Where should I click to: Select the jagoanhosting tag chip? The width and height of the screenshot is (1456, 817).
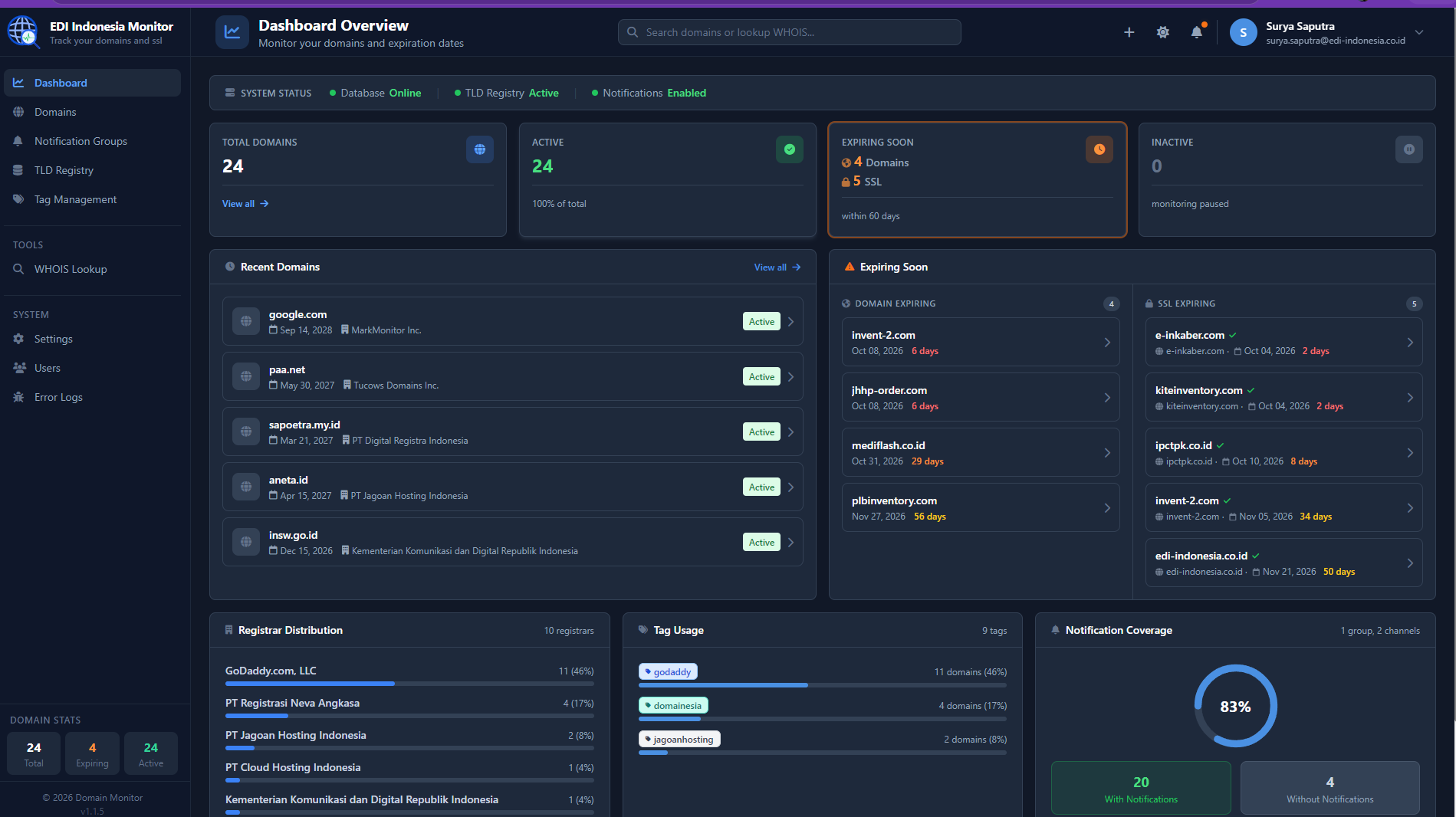click(x=679, y=740)
